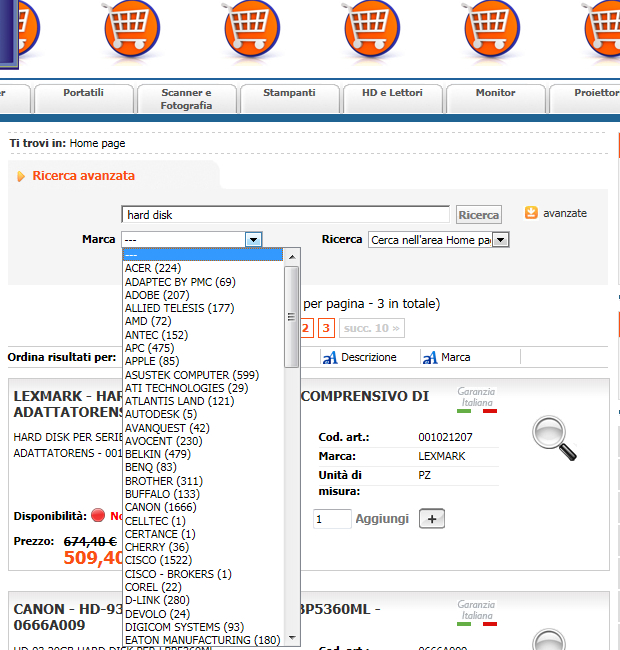The height and width of the screenshot is (650, 620).
Task: Select ADOBE (207) from the brand list
Action: pos(203,295)
